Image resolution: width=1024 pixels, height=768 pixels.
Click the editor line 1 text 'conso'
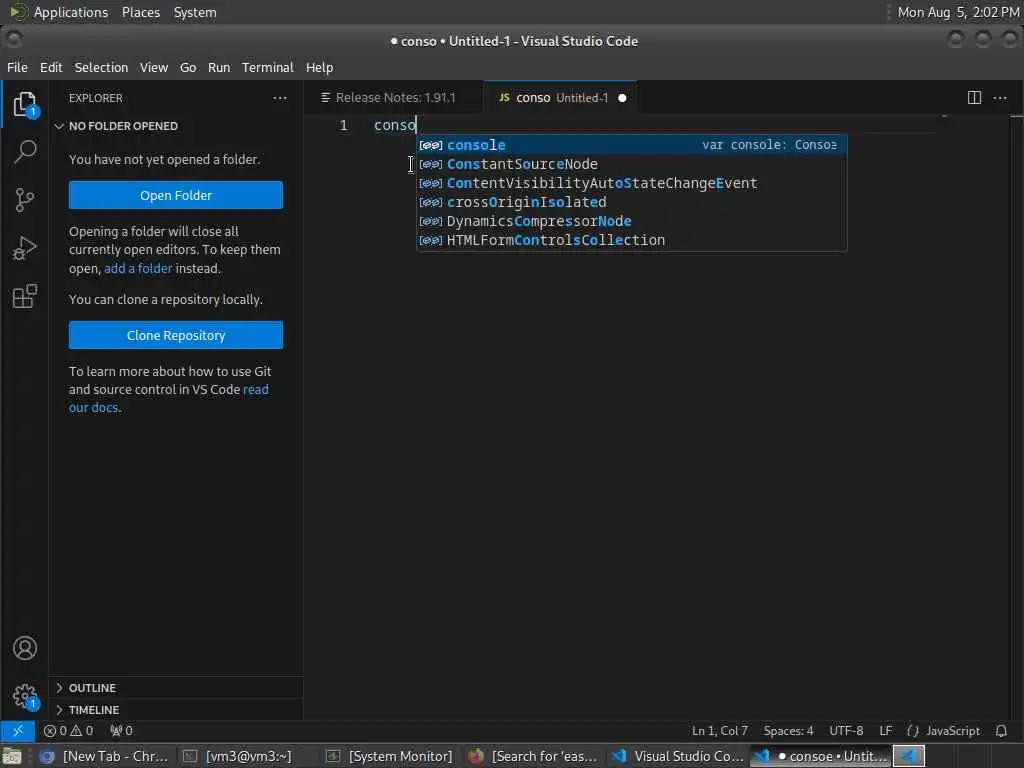pos(394,125)
